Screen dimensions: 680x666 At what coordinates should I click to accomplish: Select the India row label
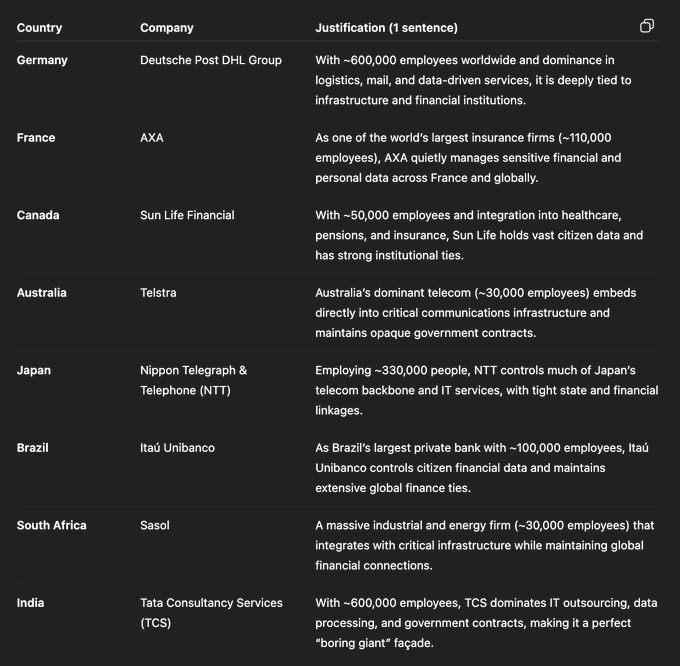click(x=30, y=603)
